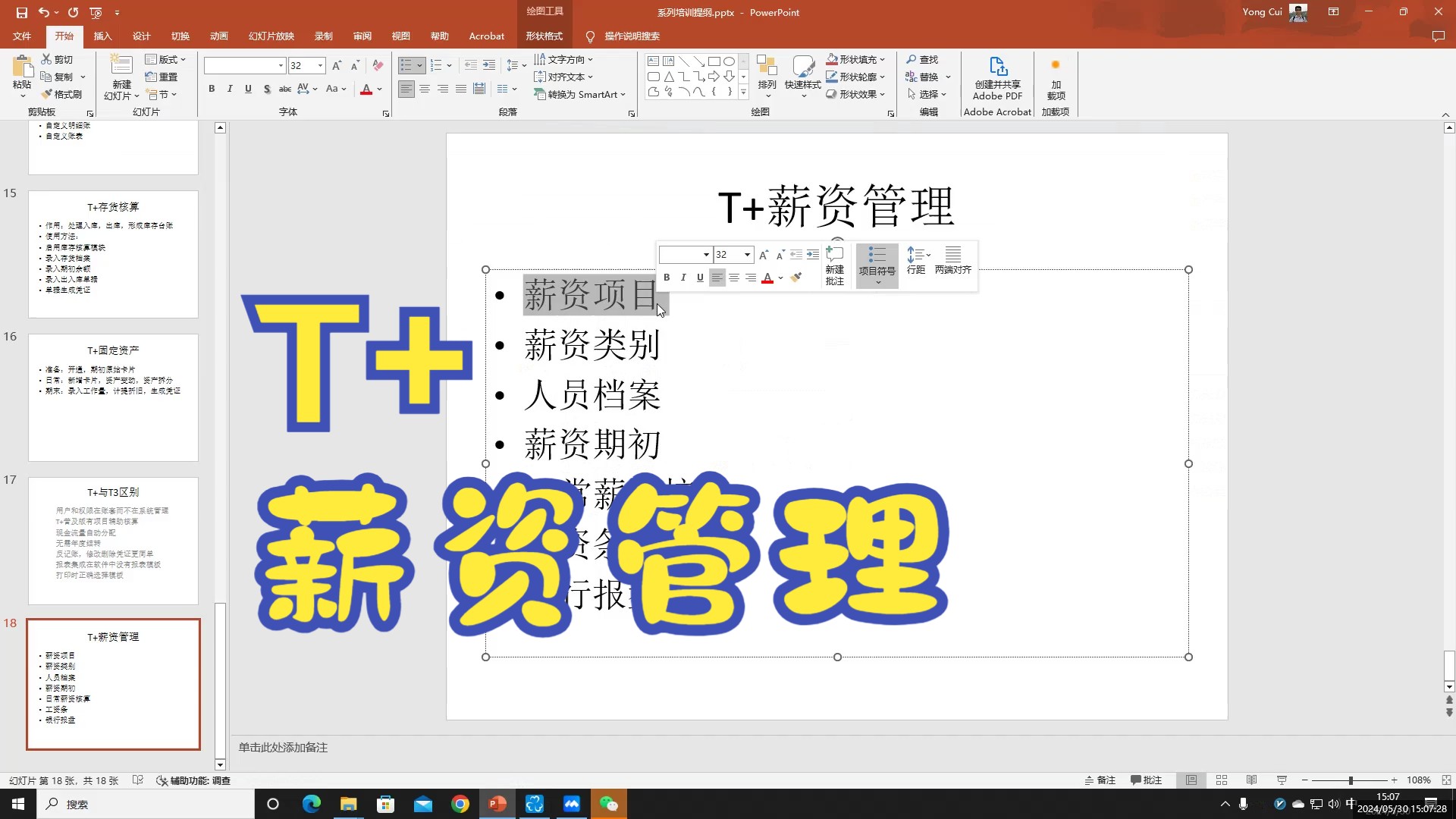Toggle strikethrough in ribbon font group
This screenshot has width=1456, height=819.
285,89
